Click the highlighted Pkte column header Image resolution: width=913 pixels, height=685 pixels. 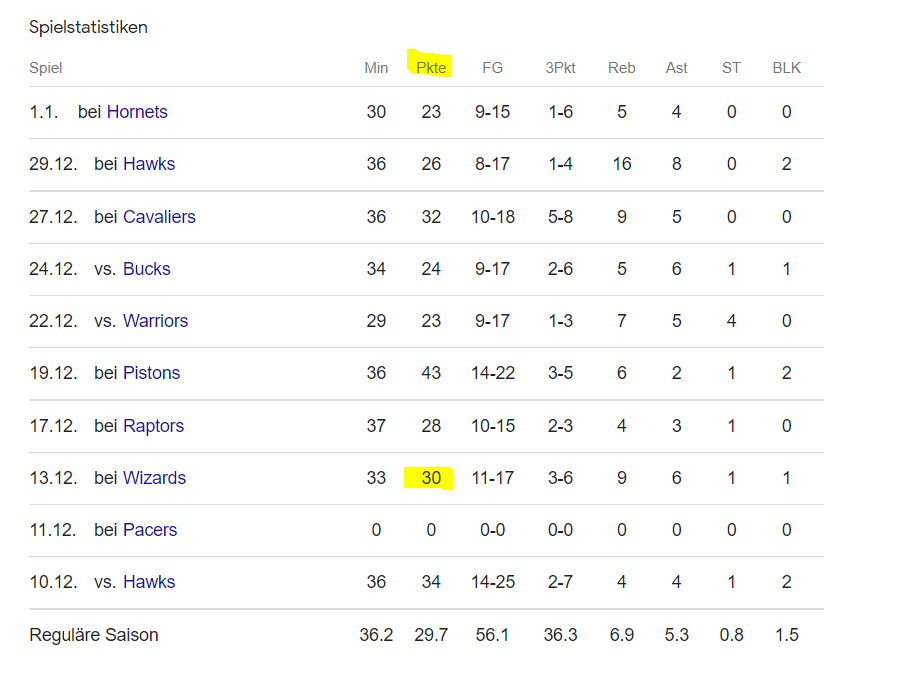pyautogui.click(x=431, y=68)
